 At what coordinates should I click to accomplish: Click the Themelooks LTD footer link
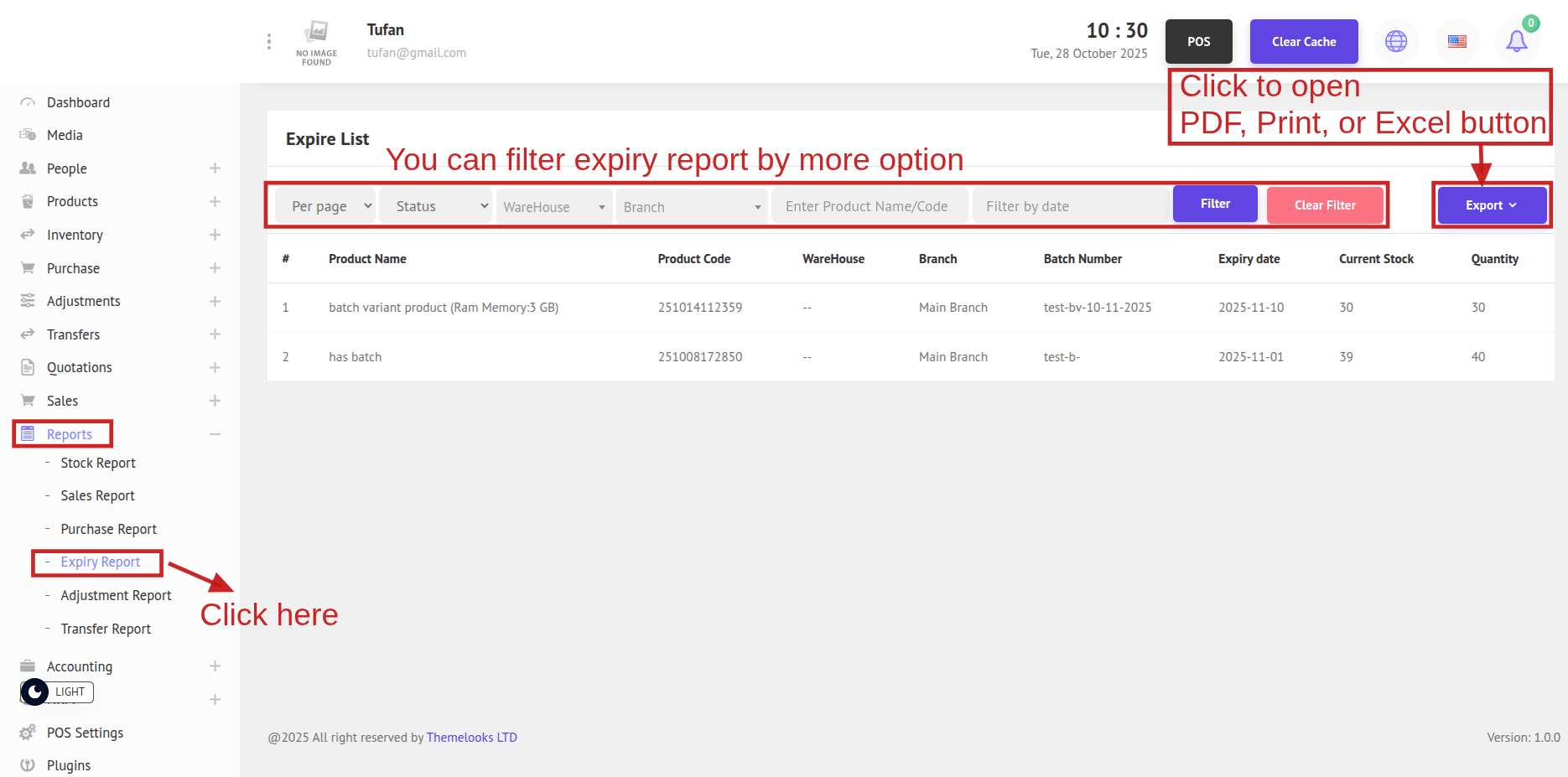[471, 738]
